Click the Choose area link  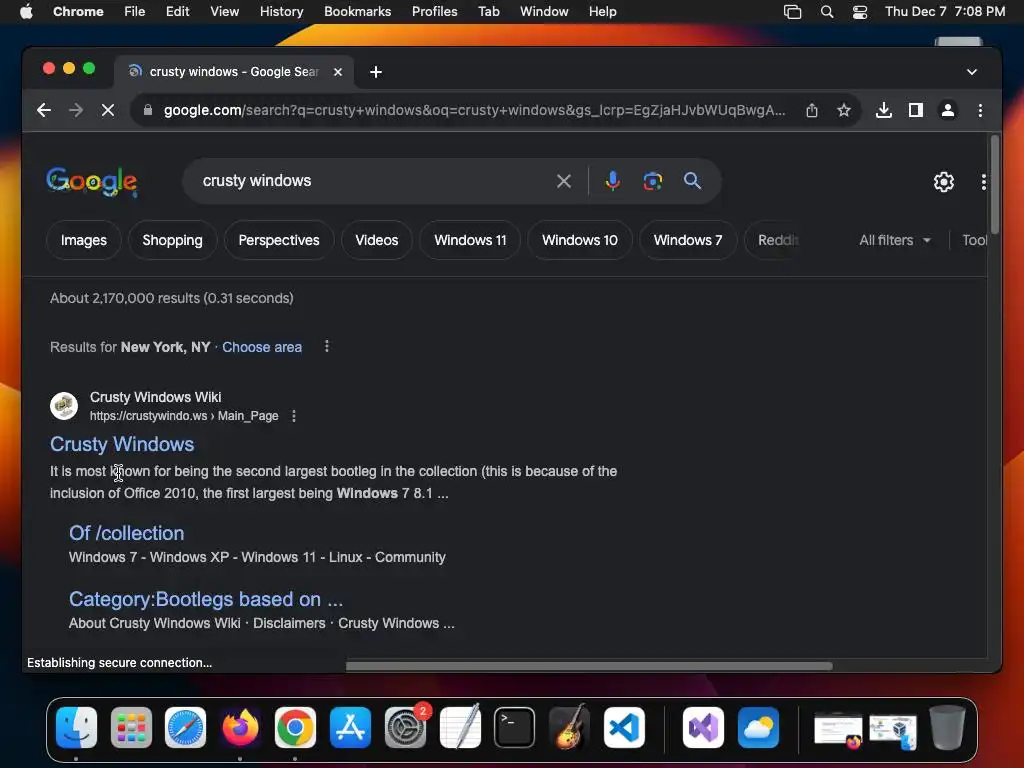tap(262, 347)
